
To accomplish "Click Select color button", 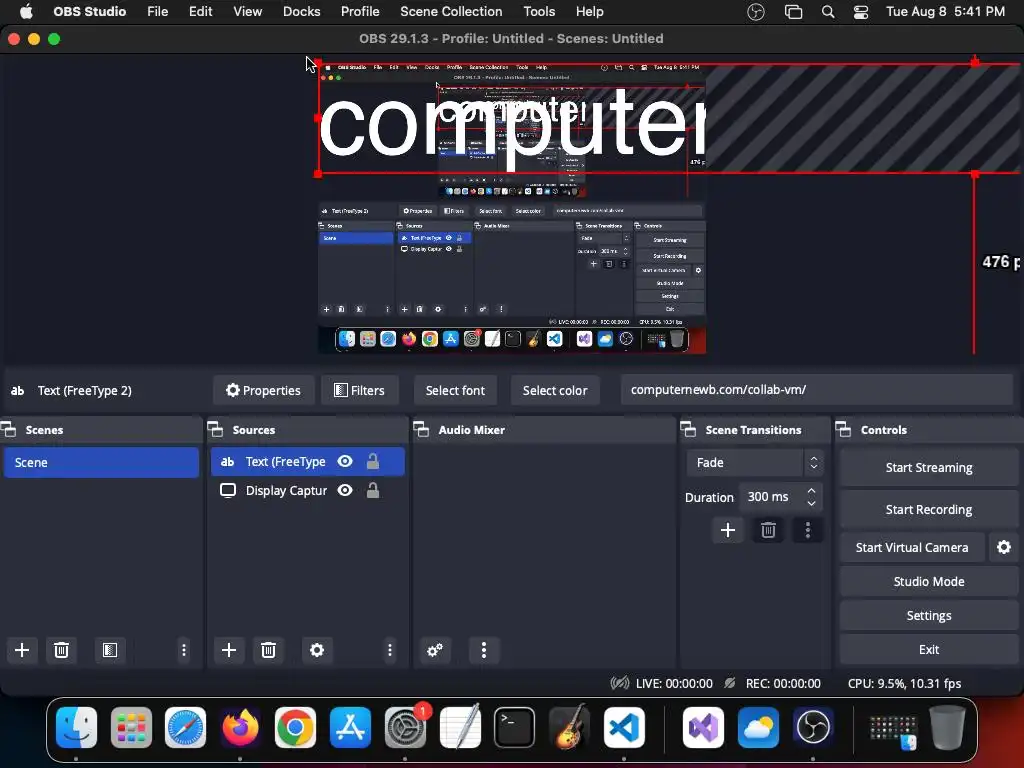I will click(554, 391).
